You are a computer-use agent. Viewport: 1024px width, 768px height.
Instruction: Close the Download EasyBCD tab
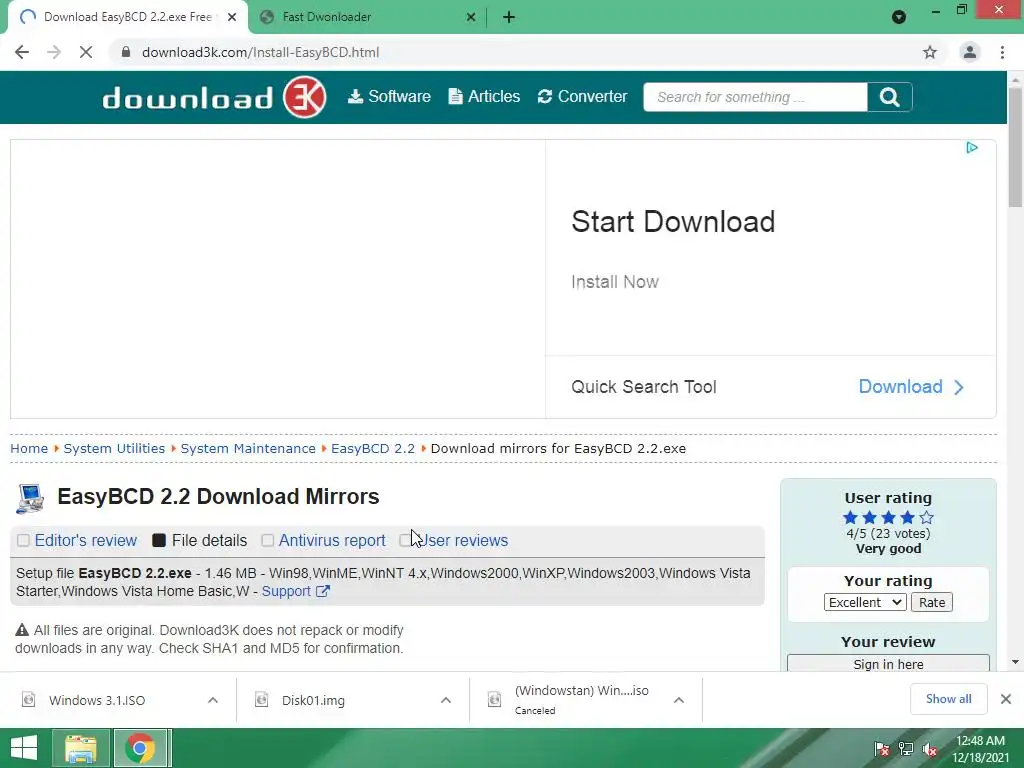click(232, 17)
